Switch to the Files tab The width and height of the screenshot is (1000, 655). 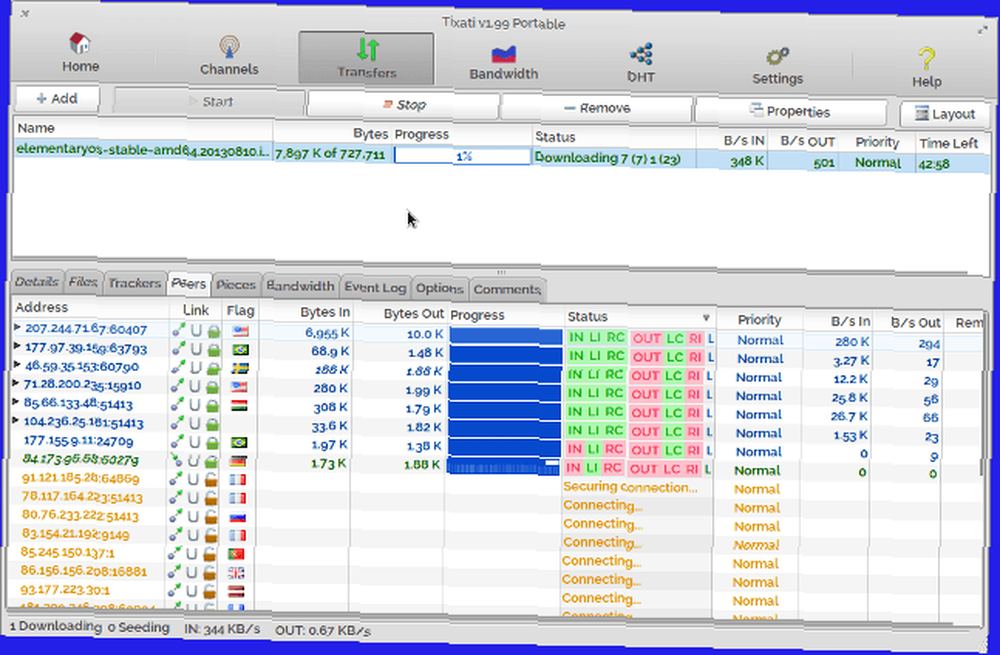point(83,282)
